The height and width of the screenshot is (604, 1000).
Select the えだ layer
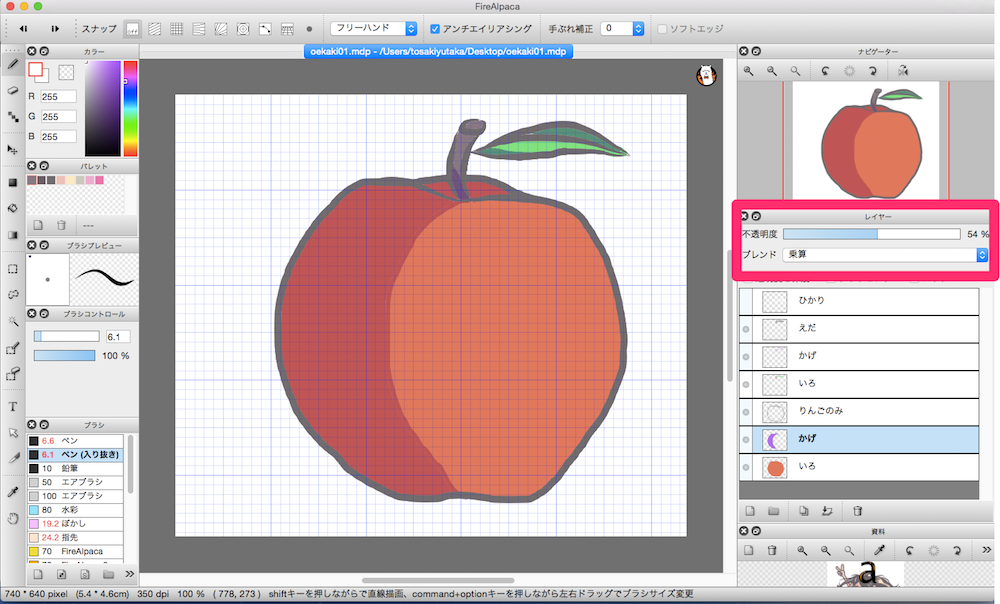[859, 329]
